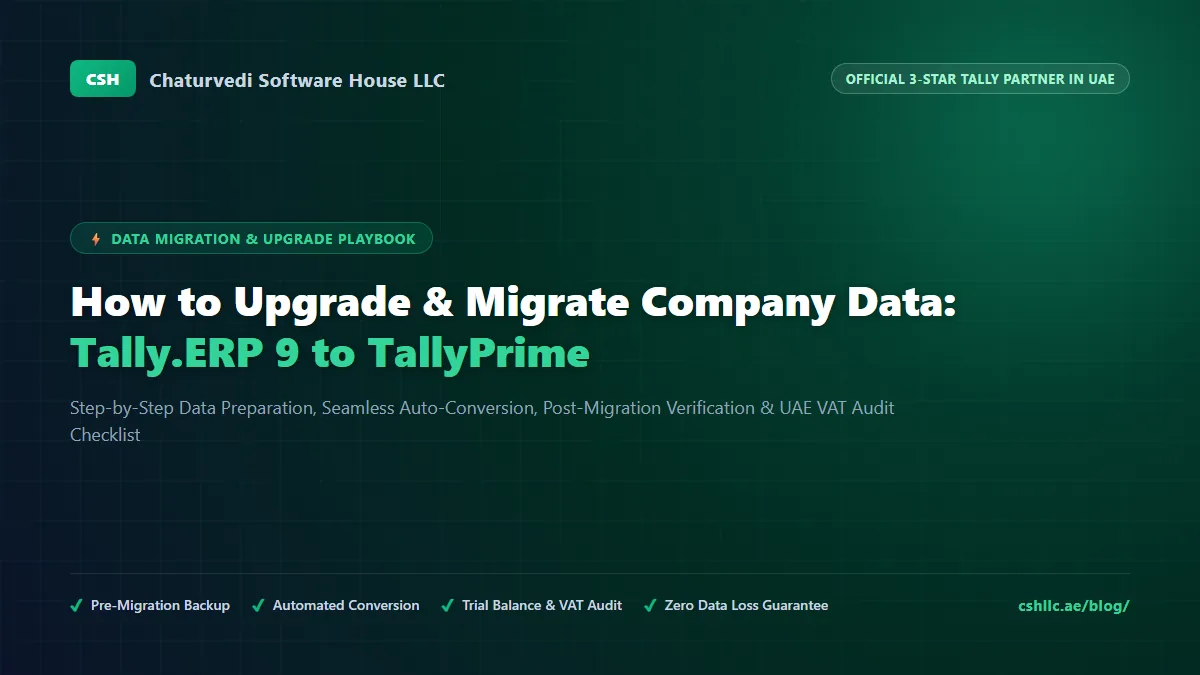Click the Step-by-Step Data Preparation subtitle
1200x675 pixels.
pos(482,421)
